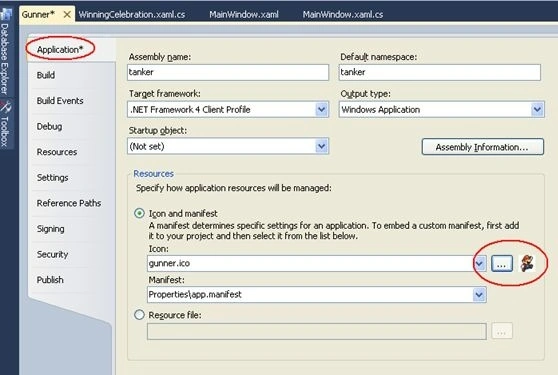558x375 pixels.
Task: Click the gunner icon preview image
Action: 527,263
